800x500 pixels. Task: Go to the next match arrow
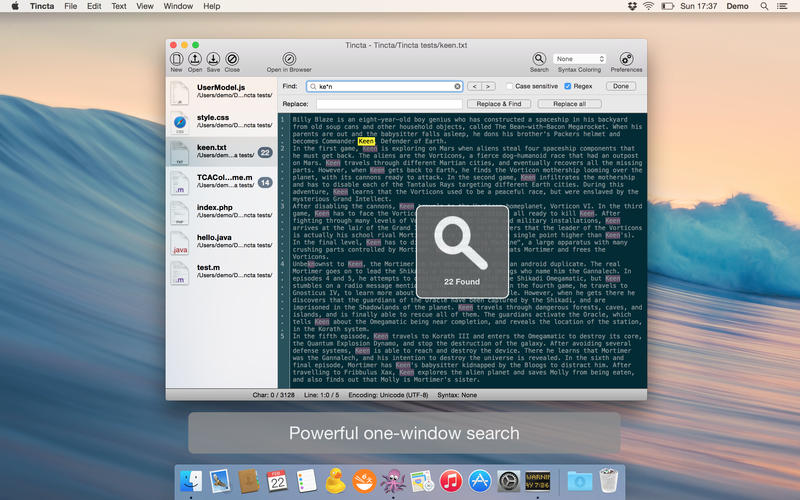(x=488, y=87)
